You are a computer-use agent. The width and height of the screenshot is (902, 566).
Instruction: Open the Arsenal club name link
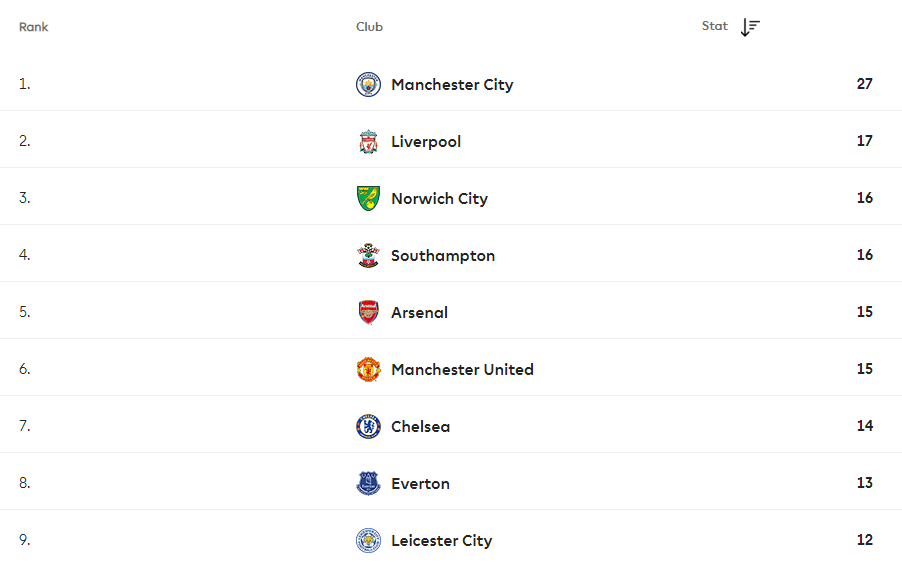click(x=419, y=312)
